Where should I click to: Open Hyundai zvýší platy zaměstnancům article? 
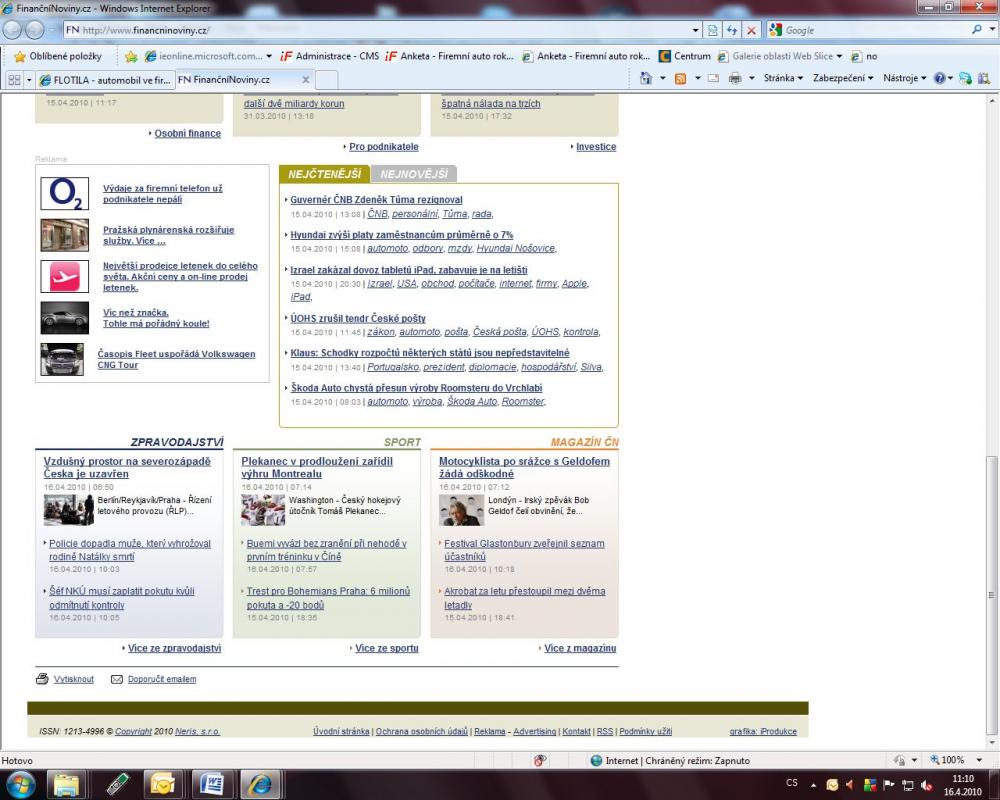402,235
